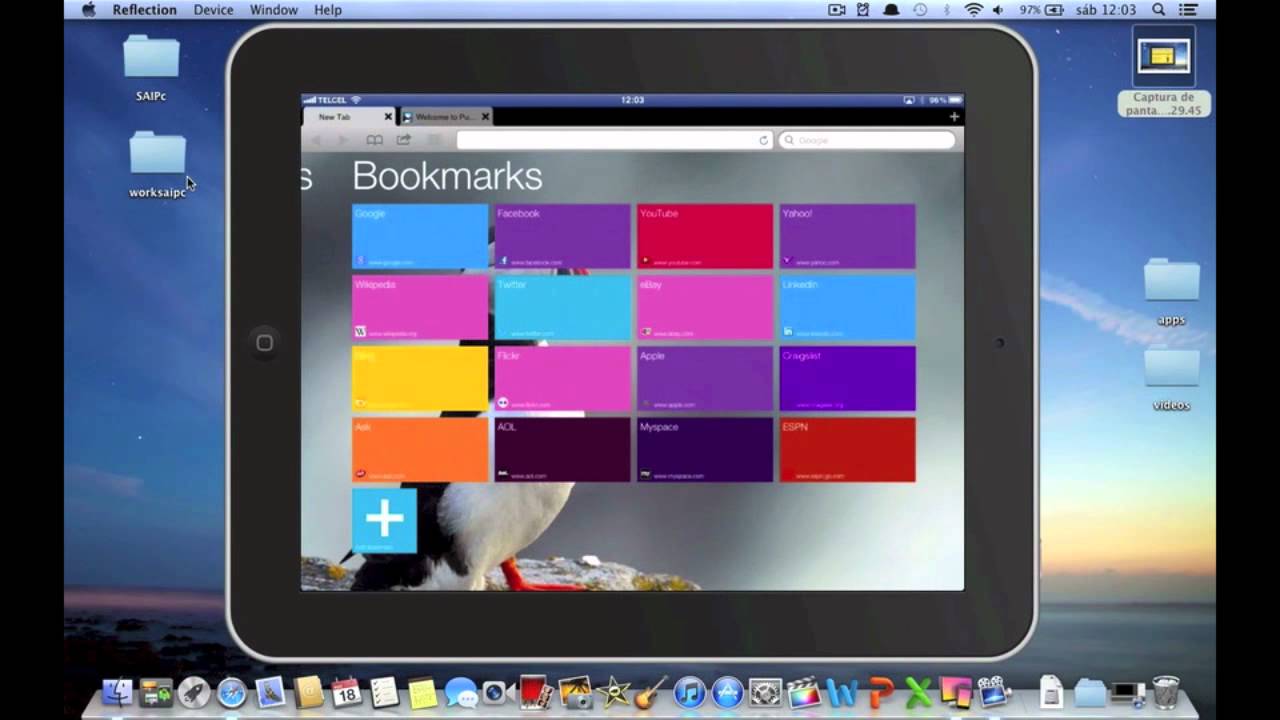Open Messages from the dock

tap(460, 692)
